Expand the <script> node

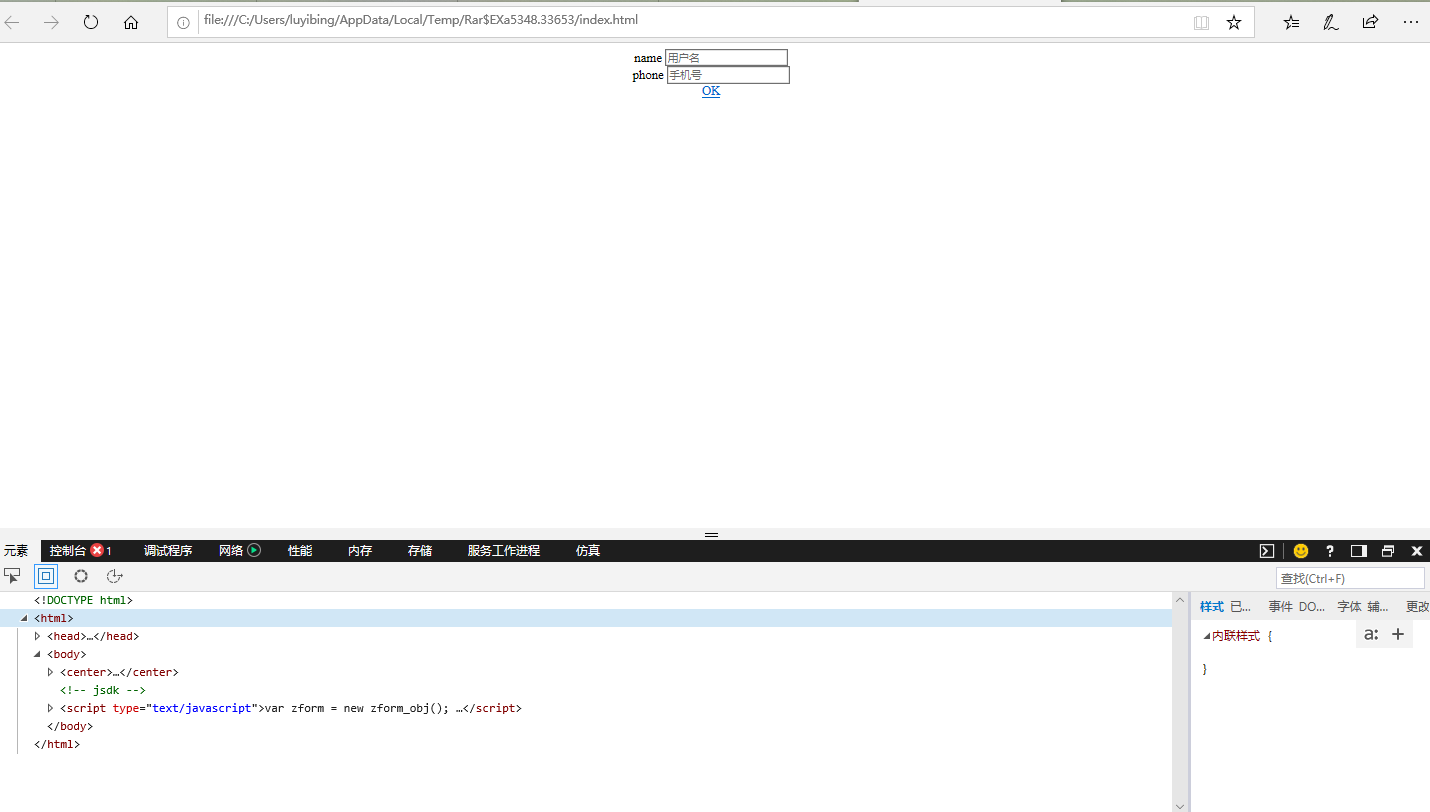(51, 708)
